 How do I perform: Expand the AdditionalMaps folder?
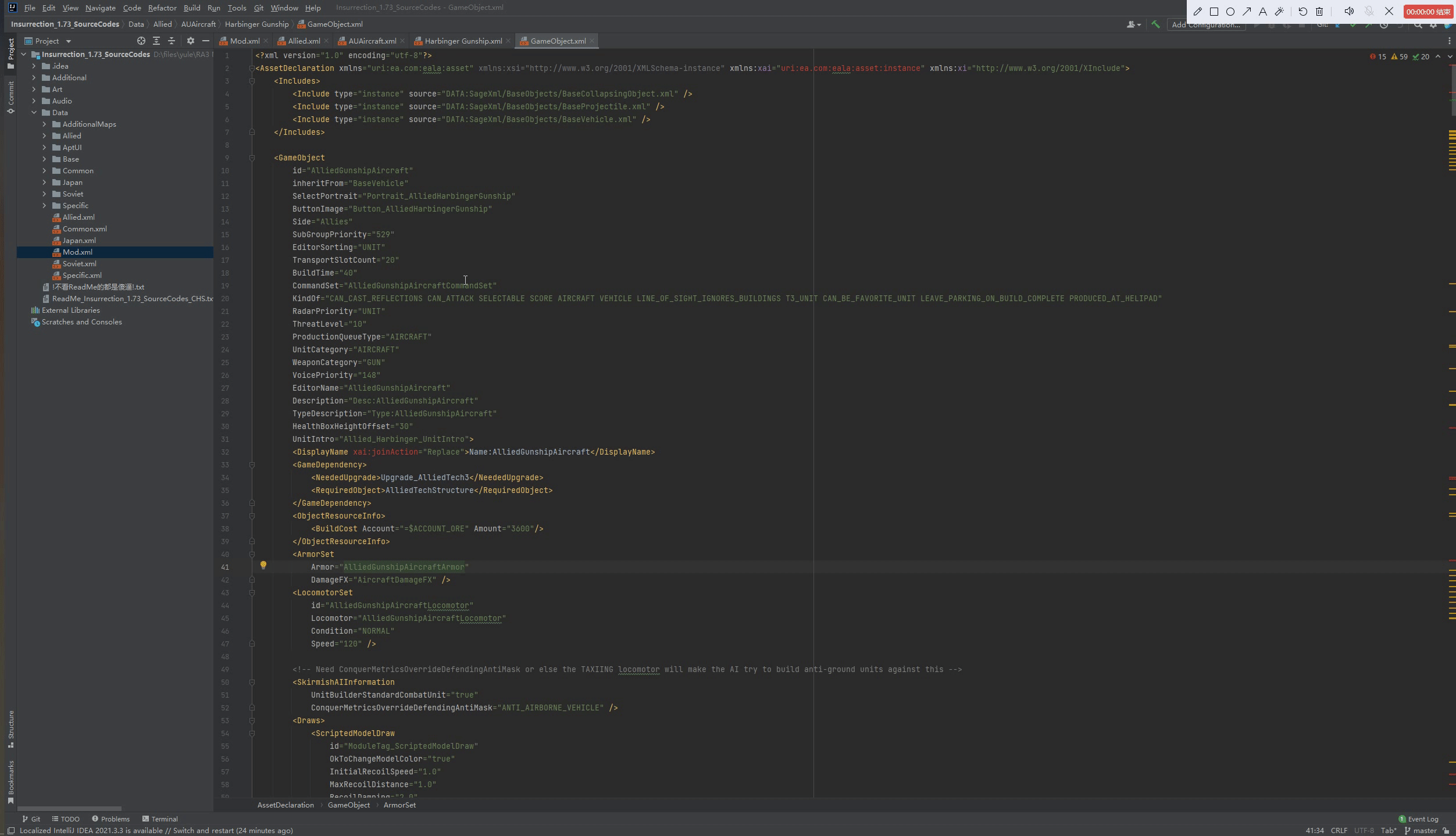[45, 124]
